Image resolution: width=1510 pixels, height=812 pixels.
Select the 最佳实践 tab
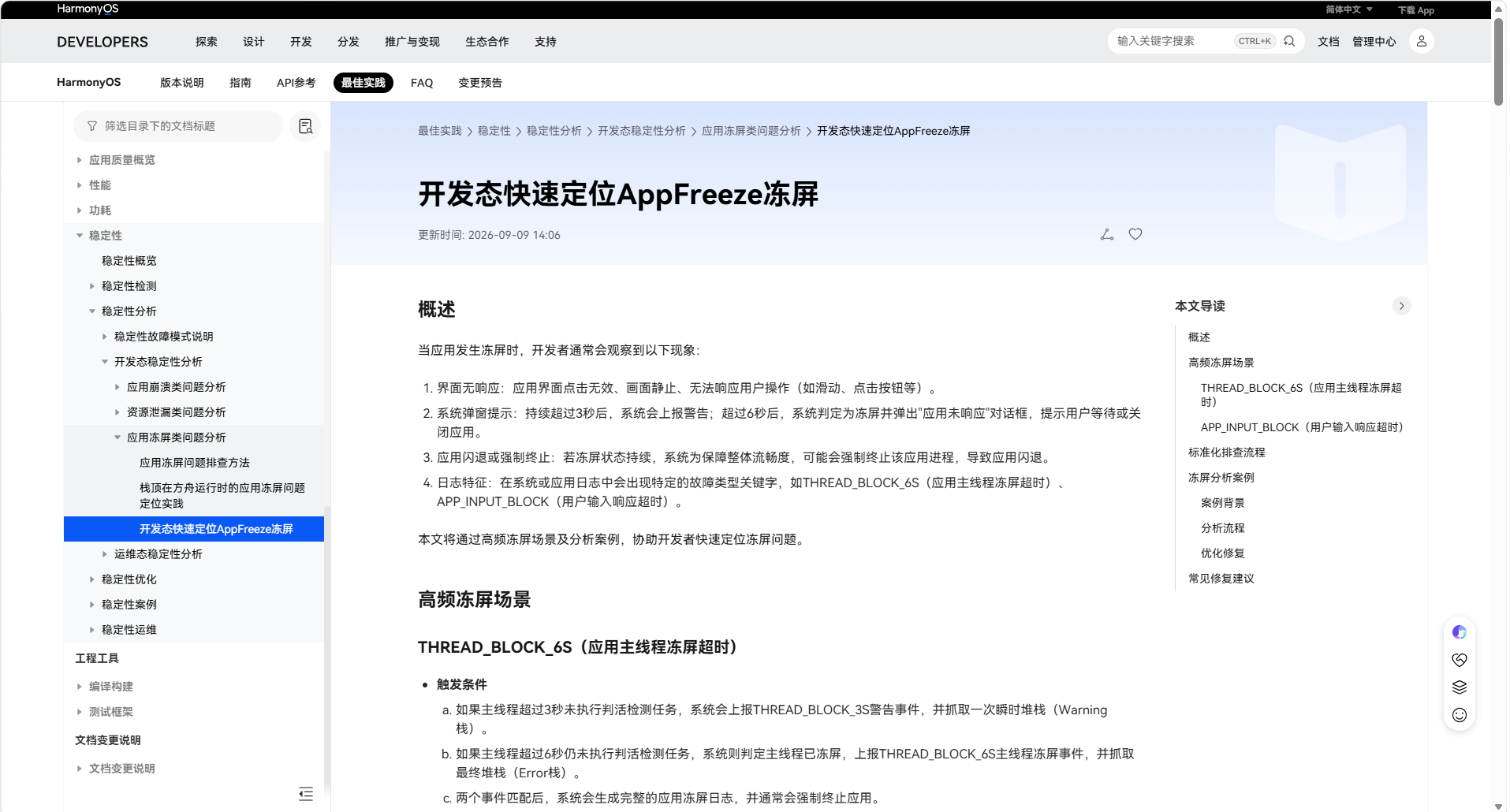[364, 83]
